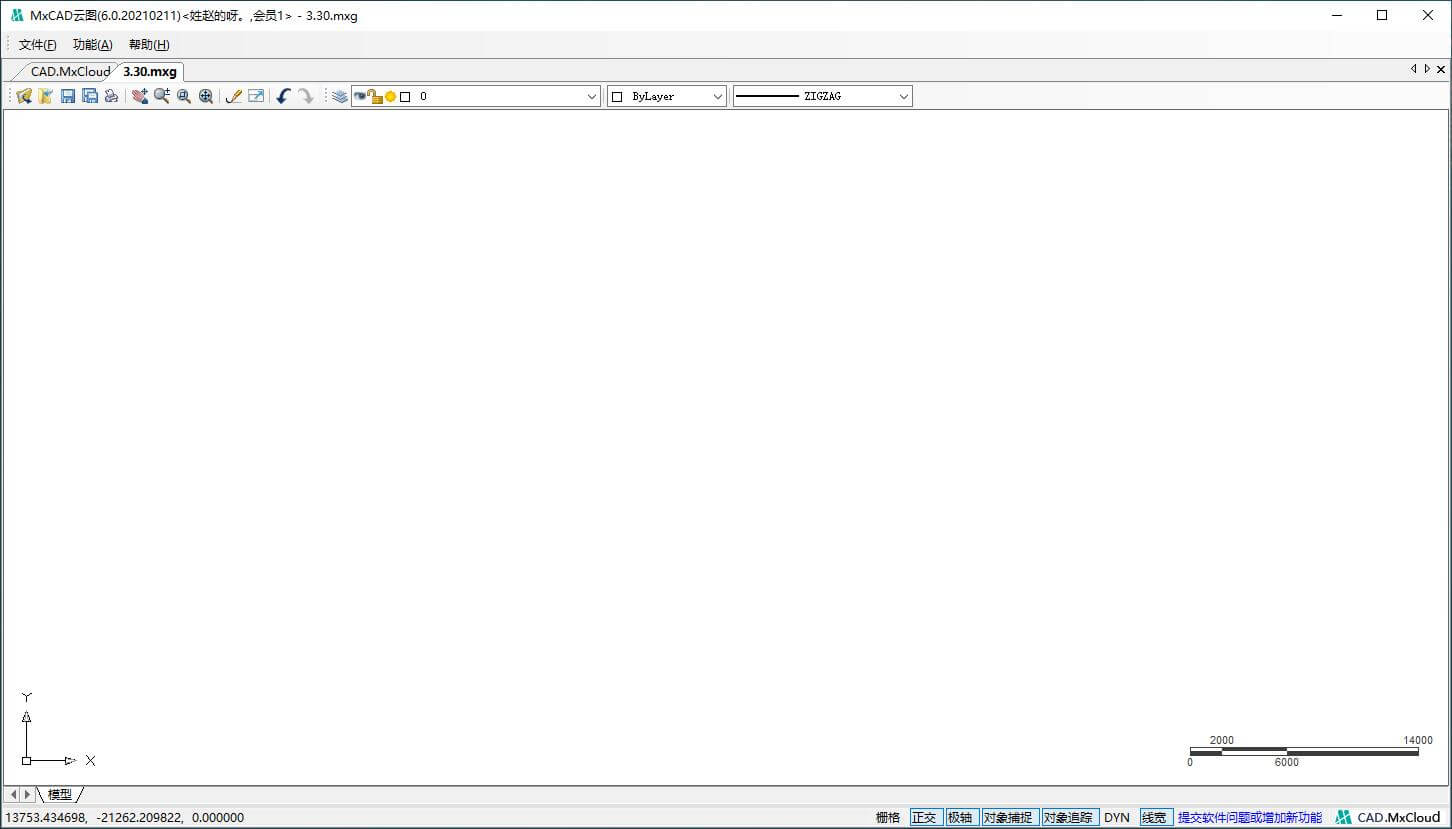Save the drawing with the floppy icon
Image resolution: width=1452 pixels, height=829 pixels.
(68, 96)
